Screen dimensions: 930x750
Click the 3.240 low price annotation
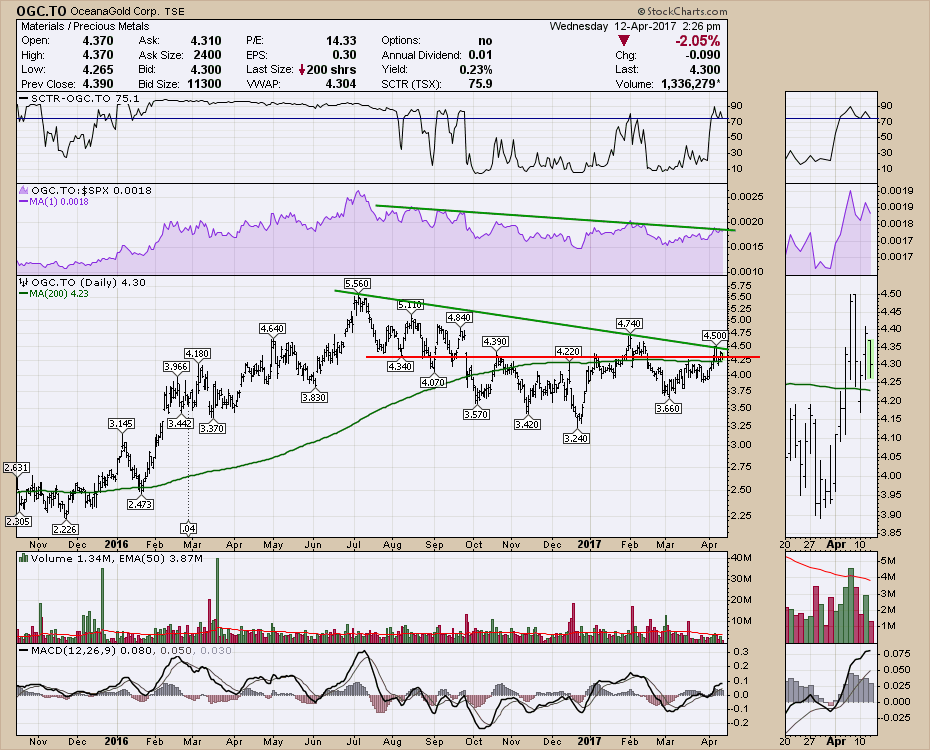tap(576, 438)
